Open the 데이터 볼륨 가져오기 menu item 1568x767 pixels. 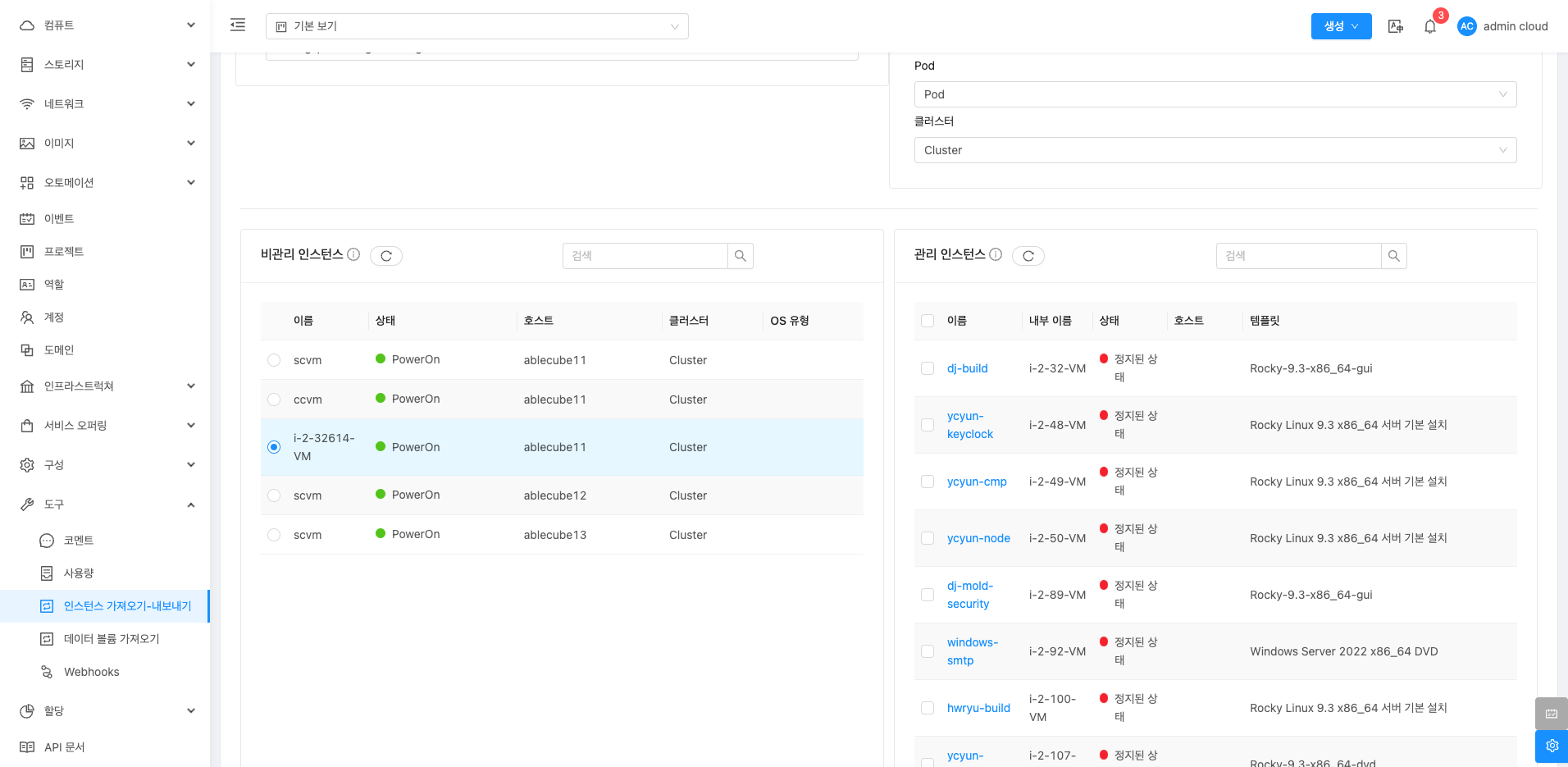(x=112, y=639)
